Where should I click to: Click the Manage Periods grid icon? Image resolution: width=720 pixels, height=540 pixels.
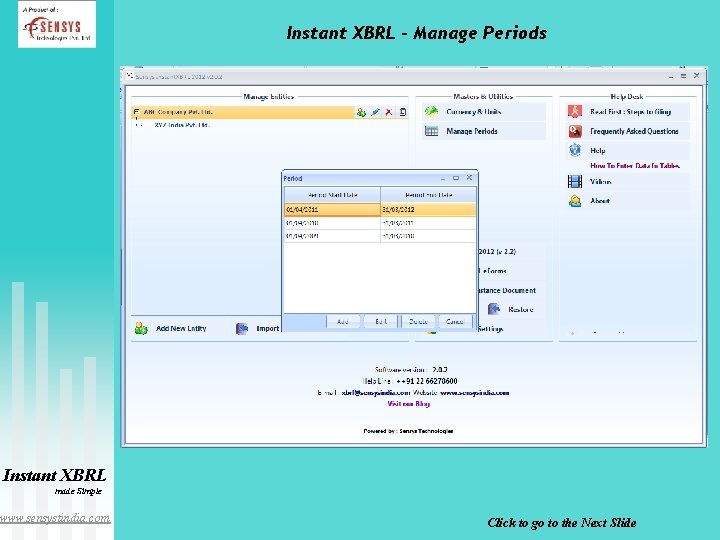click(x=431, y=131)
